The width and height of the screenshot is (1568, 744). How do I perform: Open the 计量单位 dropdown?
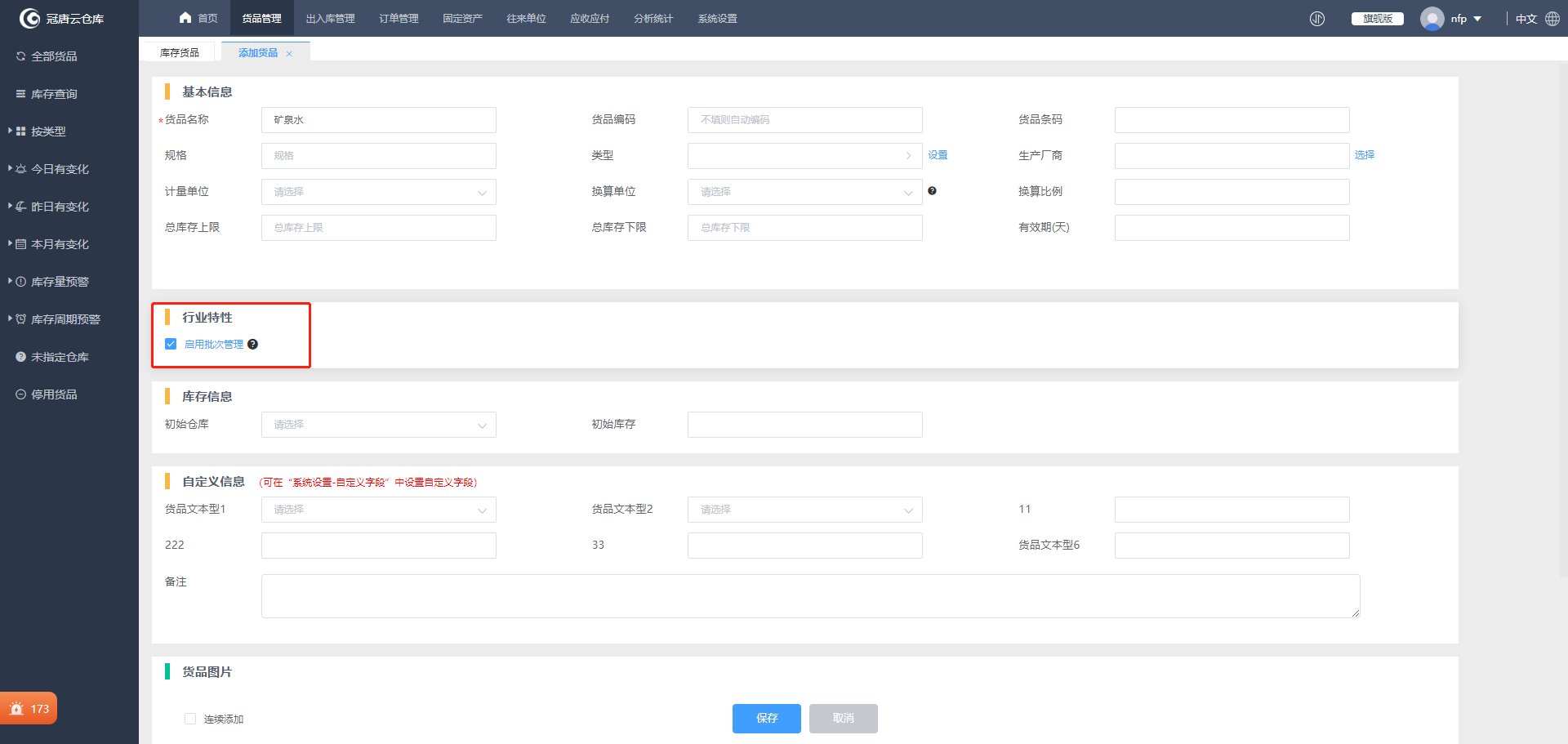379,192
